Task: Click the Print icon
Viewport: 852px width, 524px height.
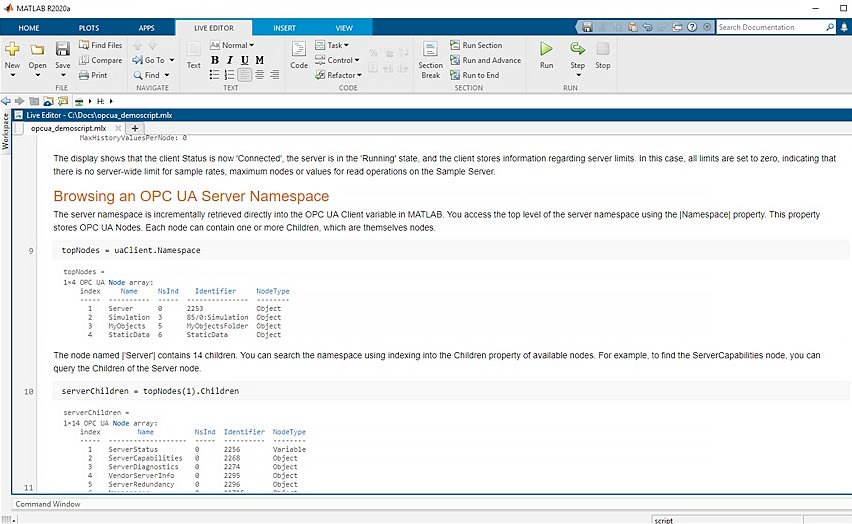Action: pos(93,75)
